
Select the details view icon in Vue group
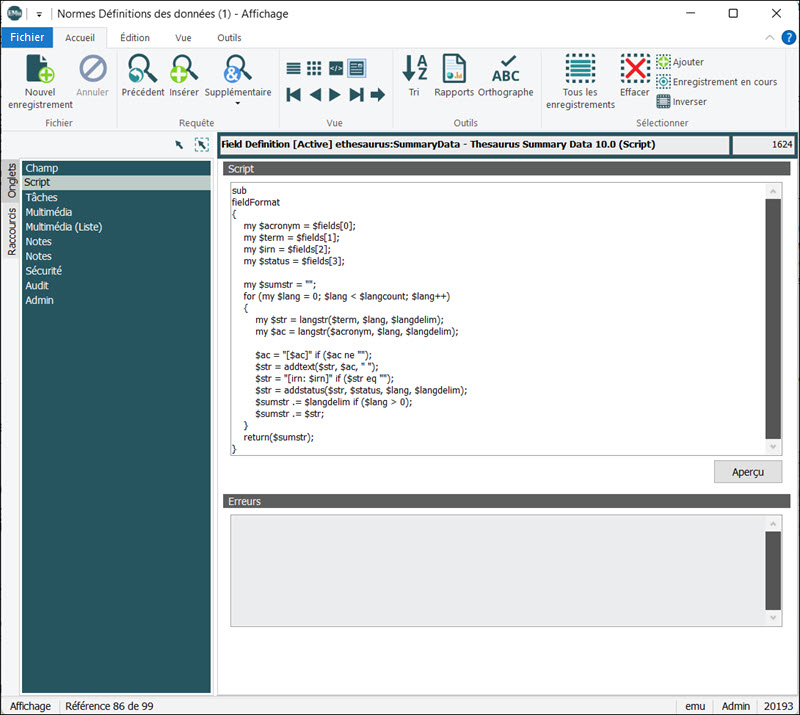coord(357,68)
